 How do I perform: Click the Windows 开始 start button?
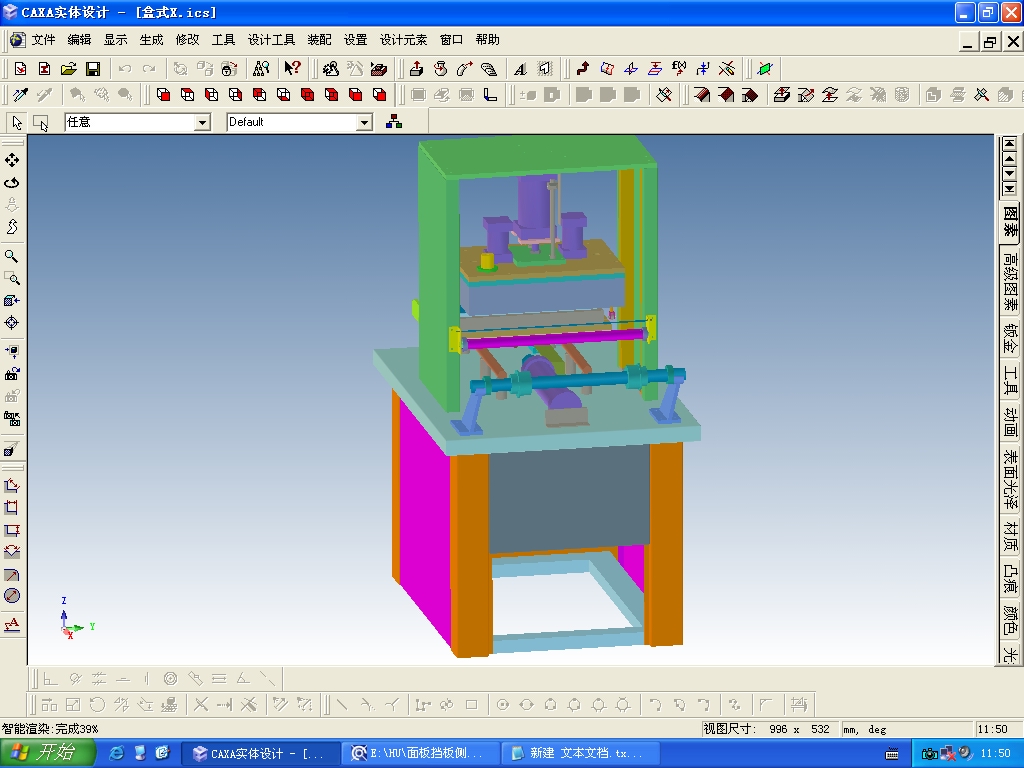click(48, 753)
